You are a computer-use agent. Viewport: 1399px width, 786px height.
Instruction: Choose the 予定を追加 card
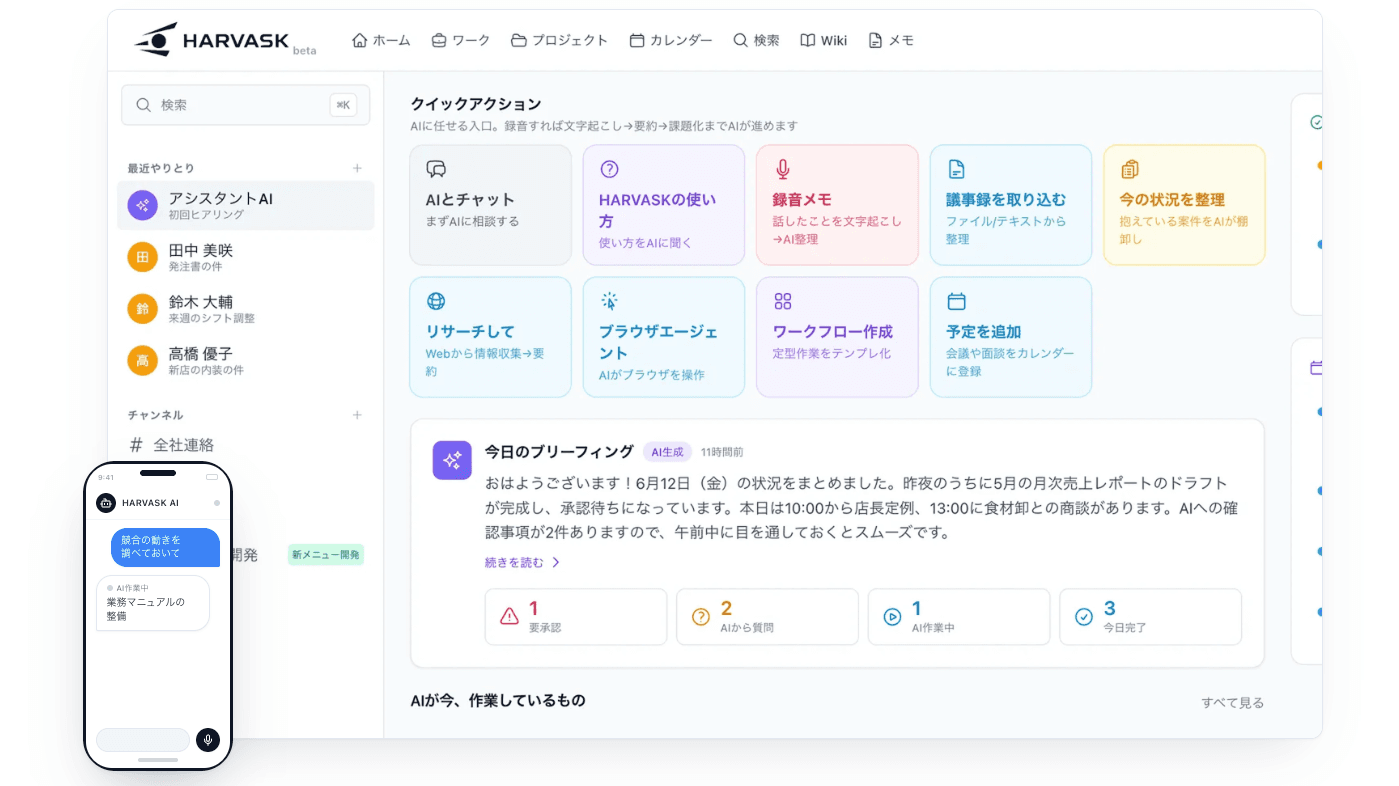click(x=1011, y=337)
